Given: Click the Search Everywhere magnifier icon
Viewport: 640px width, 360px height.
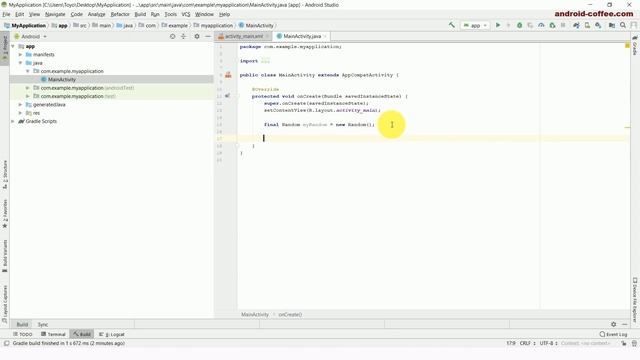Looking at the screenshot, I should coord(623,25).
